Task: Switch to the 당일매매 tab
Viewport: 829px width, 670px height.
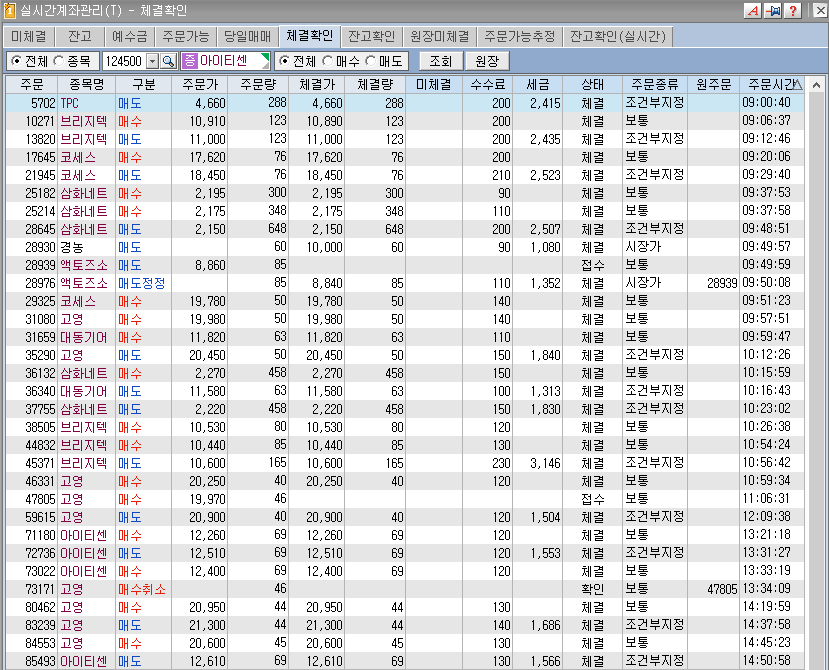Action: tap(247, 36)
